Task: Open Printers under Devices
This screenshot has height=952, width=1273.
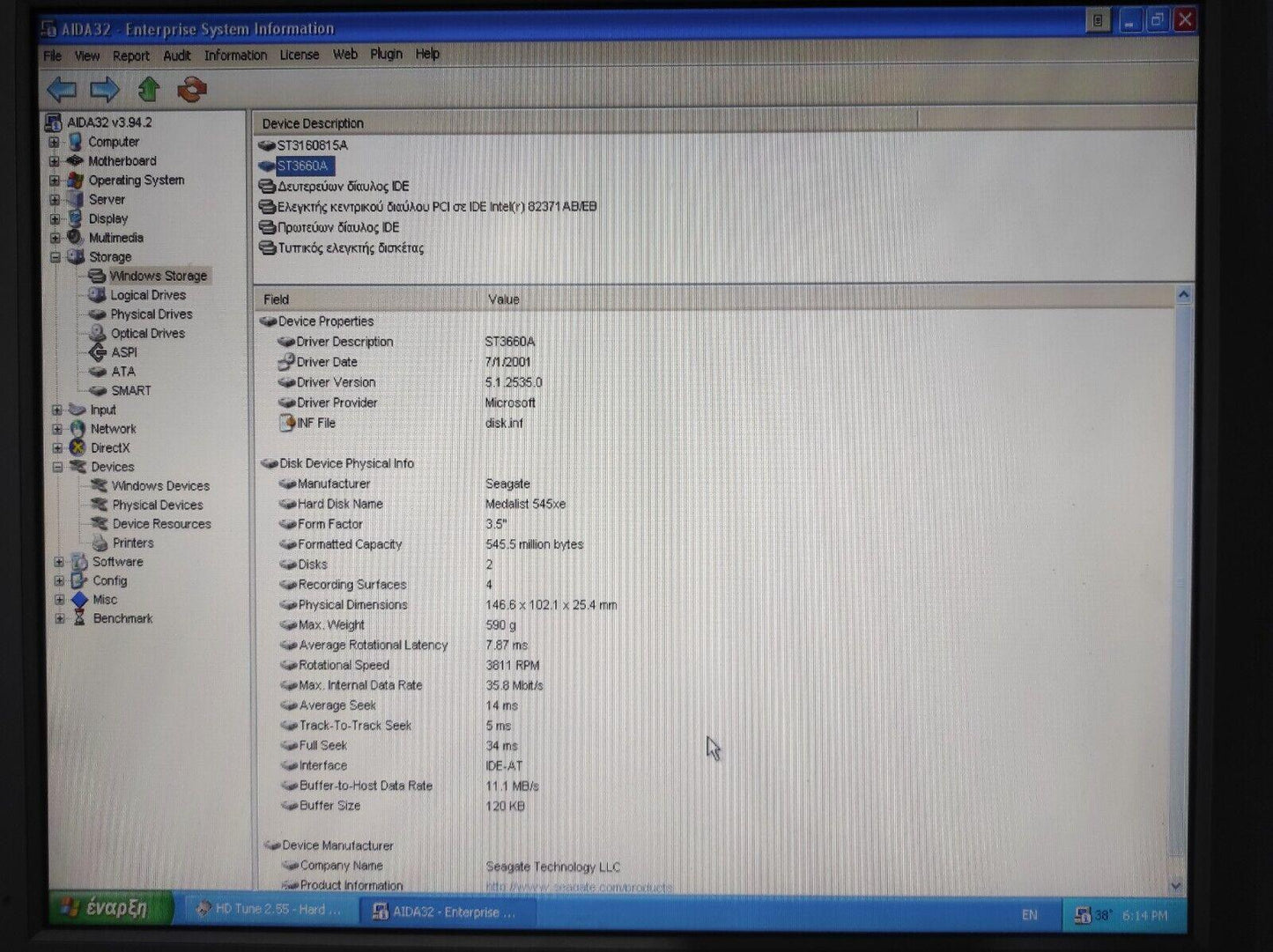Action: tap(132, 542)
